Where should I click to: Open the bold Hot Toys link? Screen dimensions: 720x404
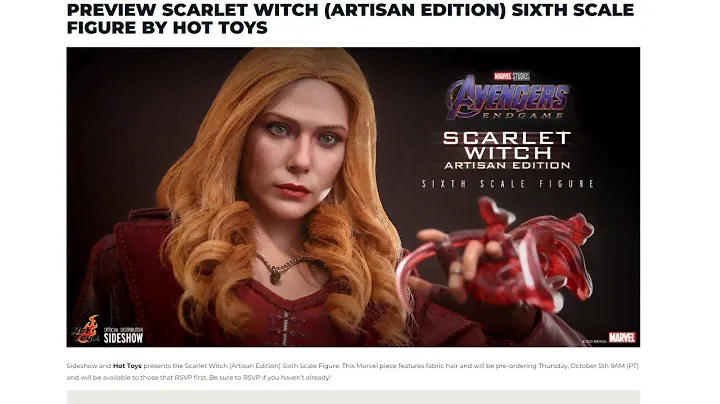point(127,366)
